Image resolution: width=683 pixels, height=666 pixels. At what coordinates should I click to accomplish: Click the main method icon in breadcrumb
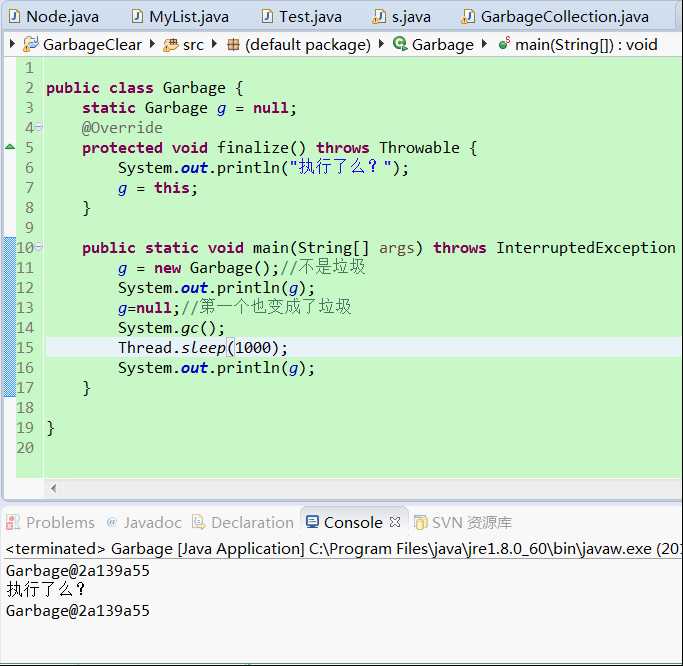tap(504, 44)
